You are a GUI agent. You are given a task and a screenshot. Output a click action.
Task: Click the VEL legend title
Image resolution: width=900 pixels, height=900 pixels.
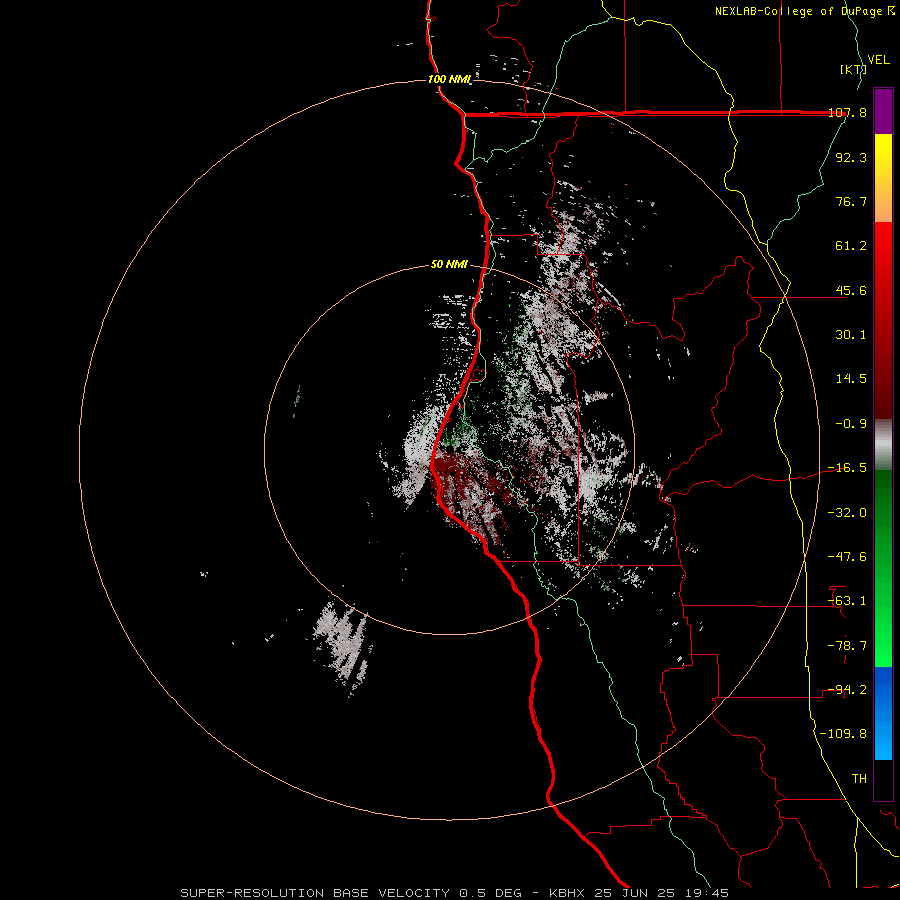[878, 60]
